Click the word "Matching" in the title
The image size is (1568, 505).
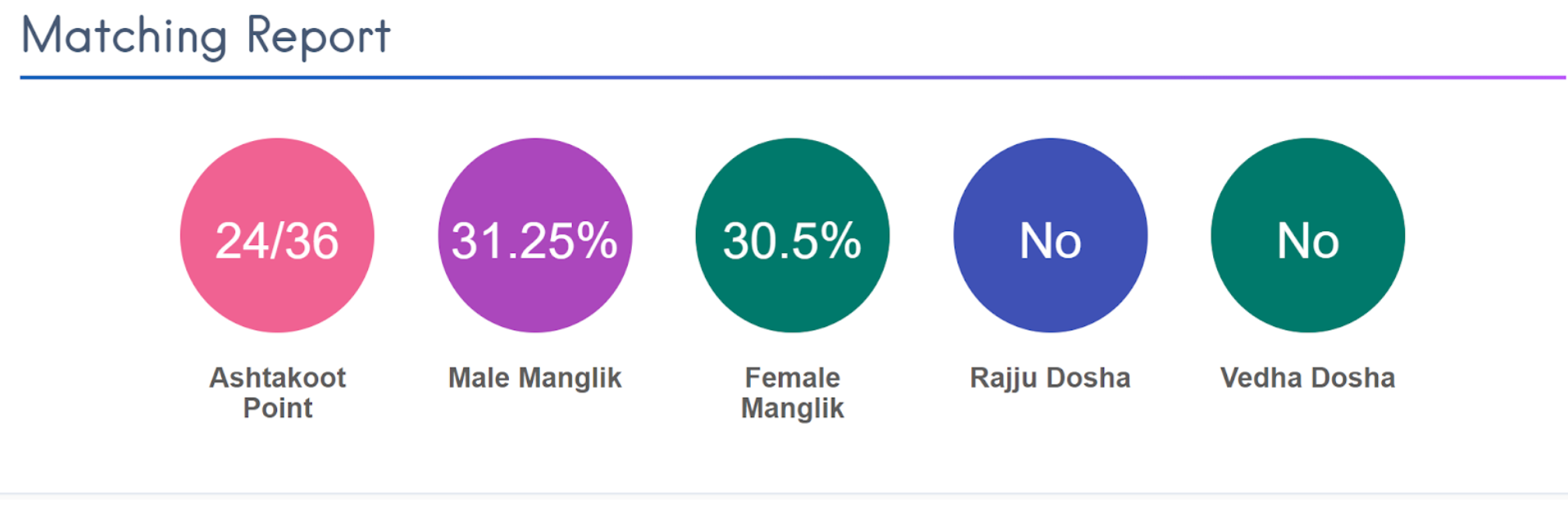coord(125,36)
